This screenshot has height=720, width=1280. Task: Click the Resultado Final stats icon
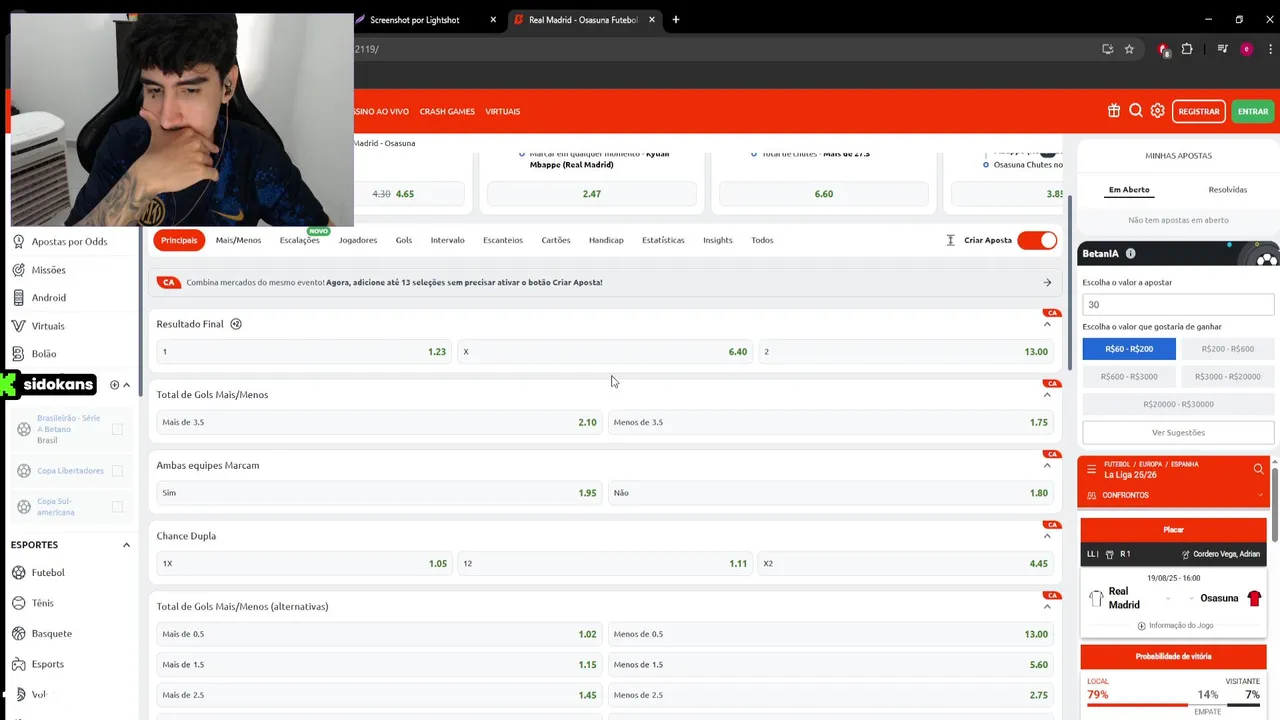click(236, 324)
